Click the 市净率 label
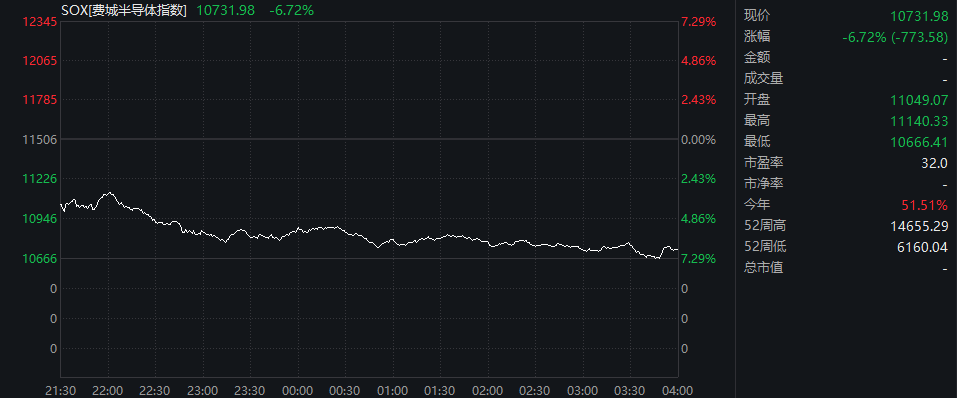 (x=764, y=184)
